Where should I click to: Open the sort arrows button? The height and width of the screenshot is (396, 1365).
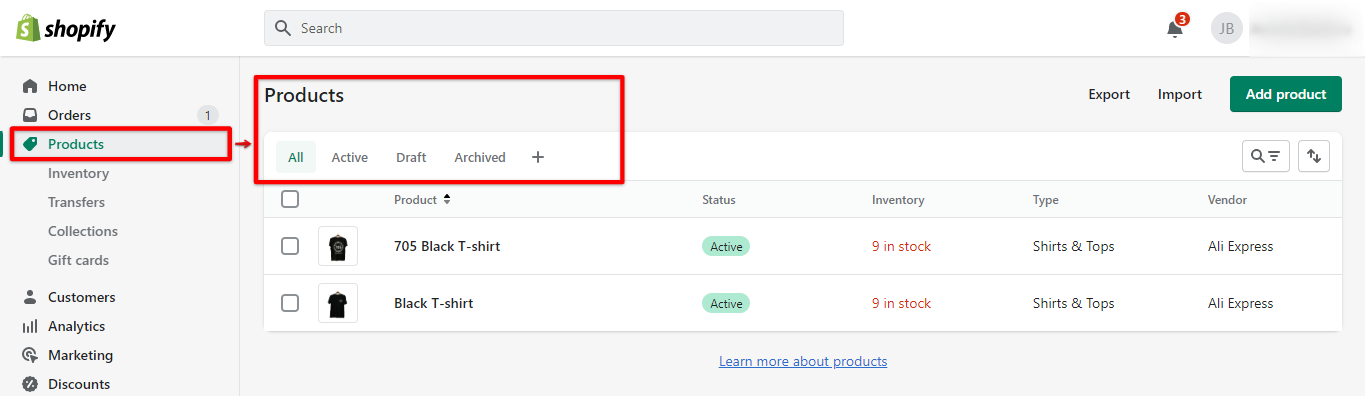1314,156
